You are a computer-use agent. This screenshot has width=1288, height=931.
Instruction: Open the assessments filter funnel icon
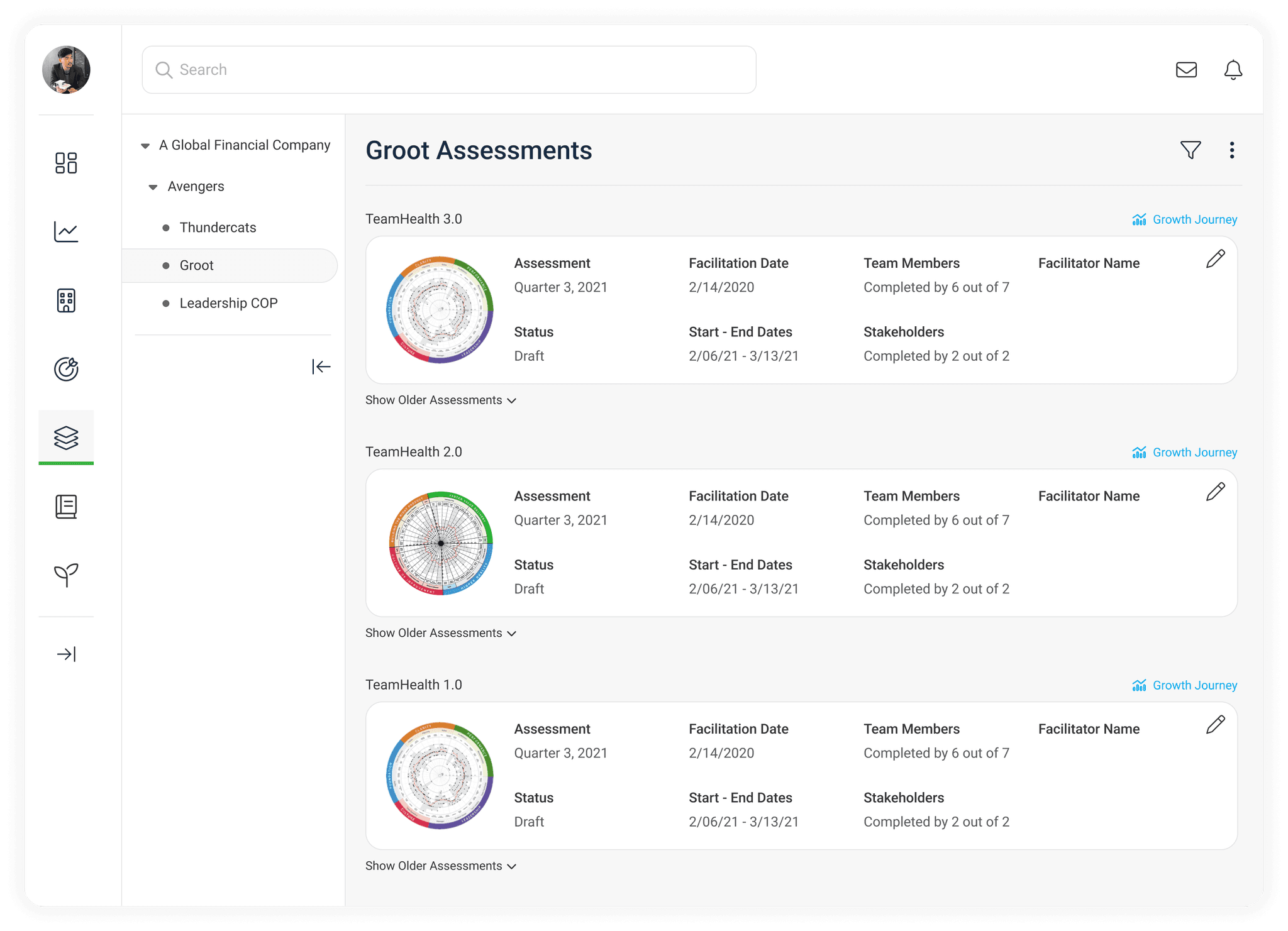[1191, 150]
